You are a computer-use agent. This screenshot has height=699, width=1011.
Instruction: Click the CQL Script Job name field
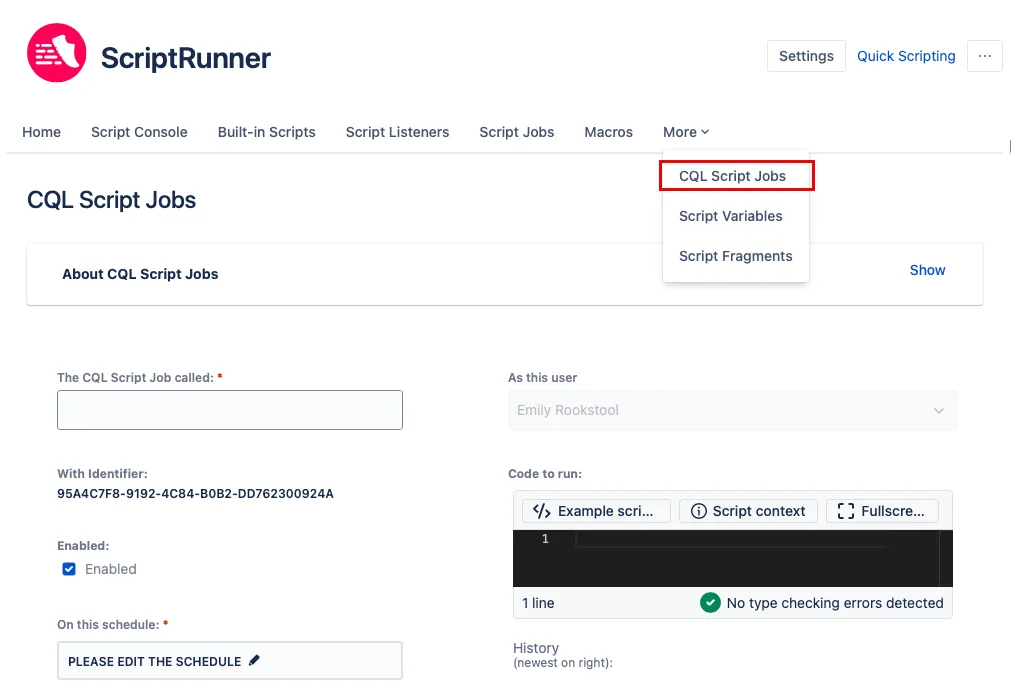[x=230, y=410]
